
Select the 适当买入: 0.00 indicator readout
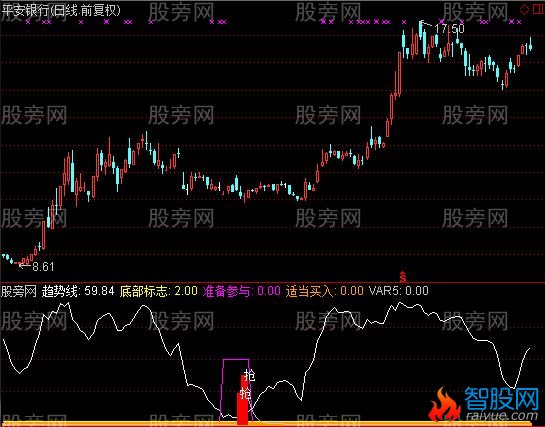325,291
